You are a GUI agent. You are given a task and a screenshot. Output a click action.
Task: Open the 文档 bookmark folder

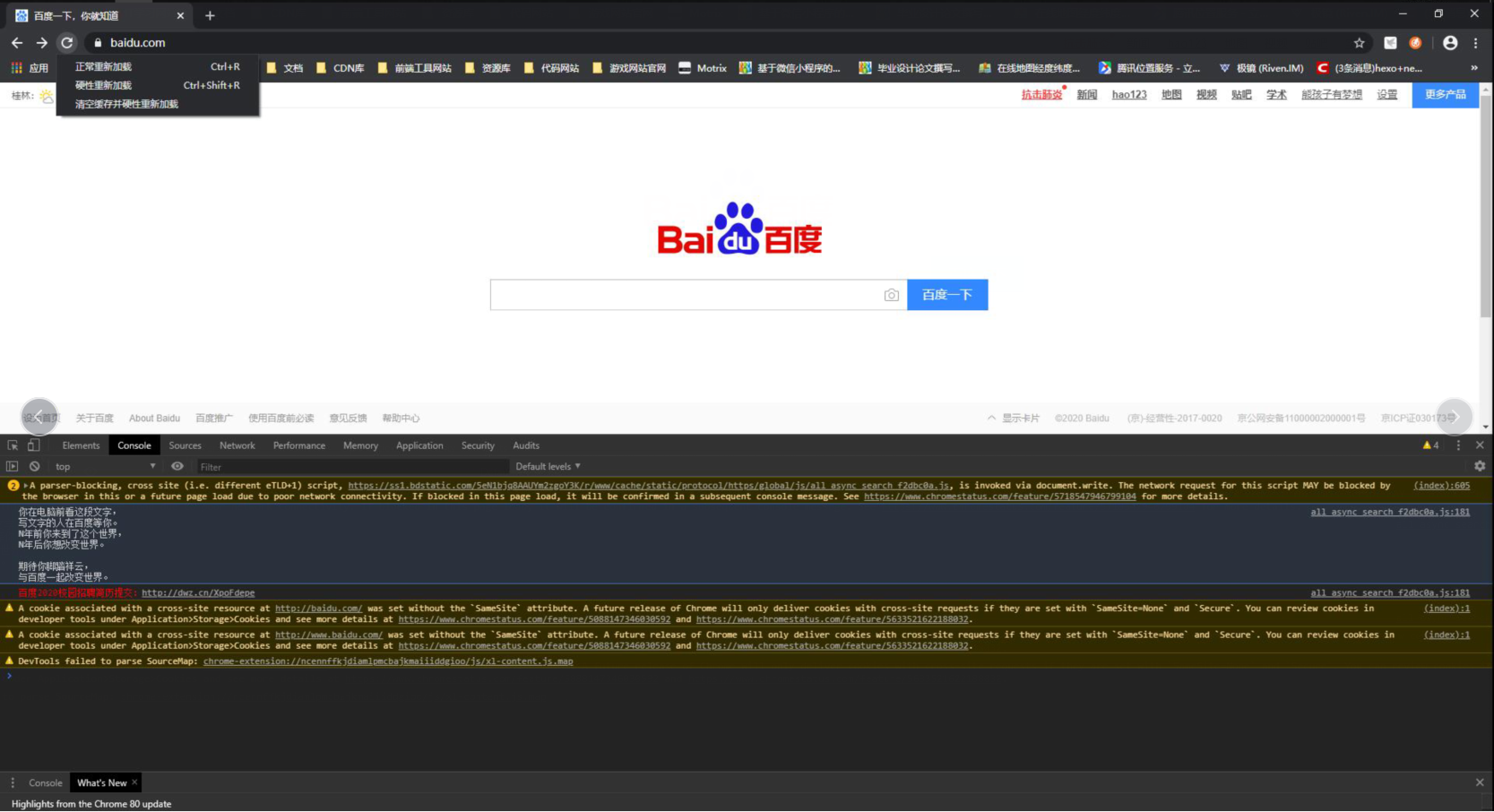(x=285, y=68)
